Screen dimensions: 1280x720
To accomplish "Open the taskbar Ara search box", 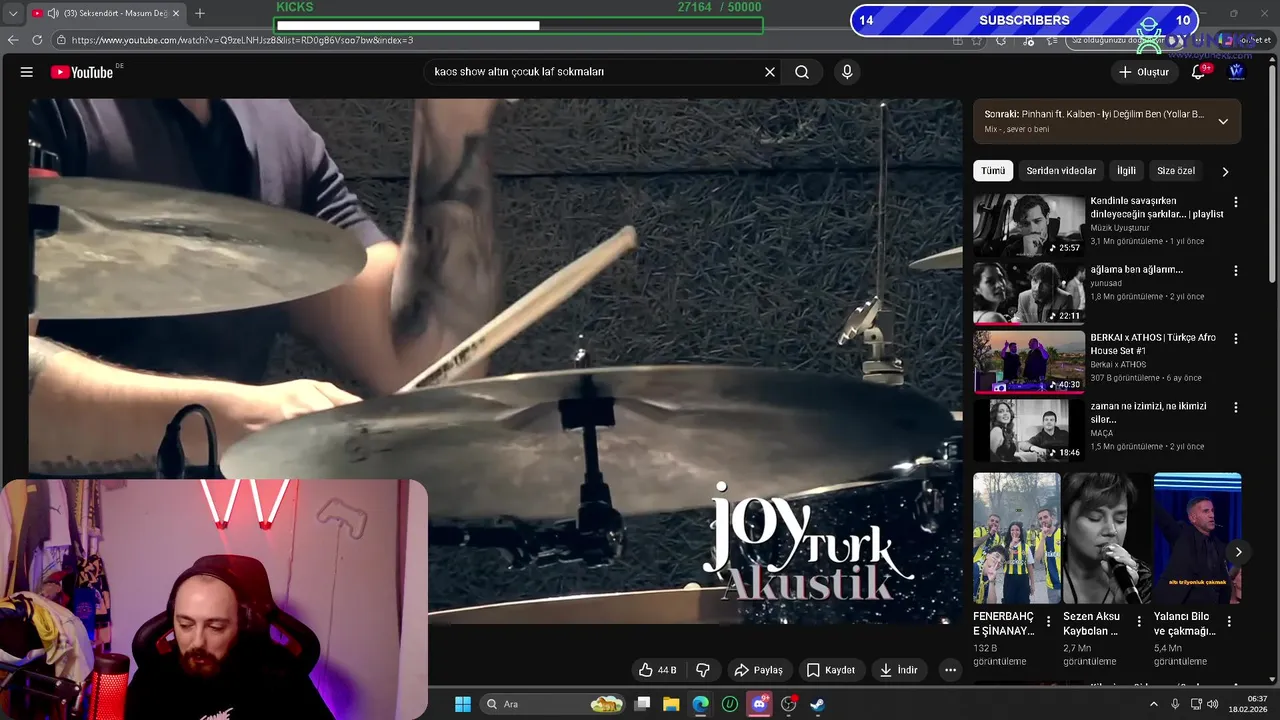I will (x=553, y=704).
